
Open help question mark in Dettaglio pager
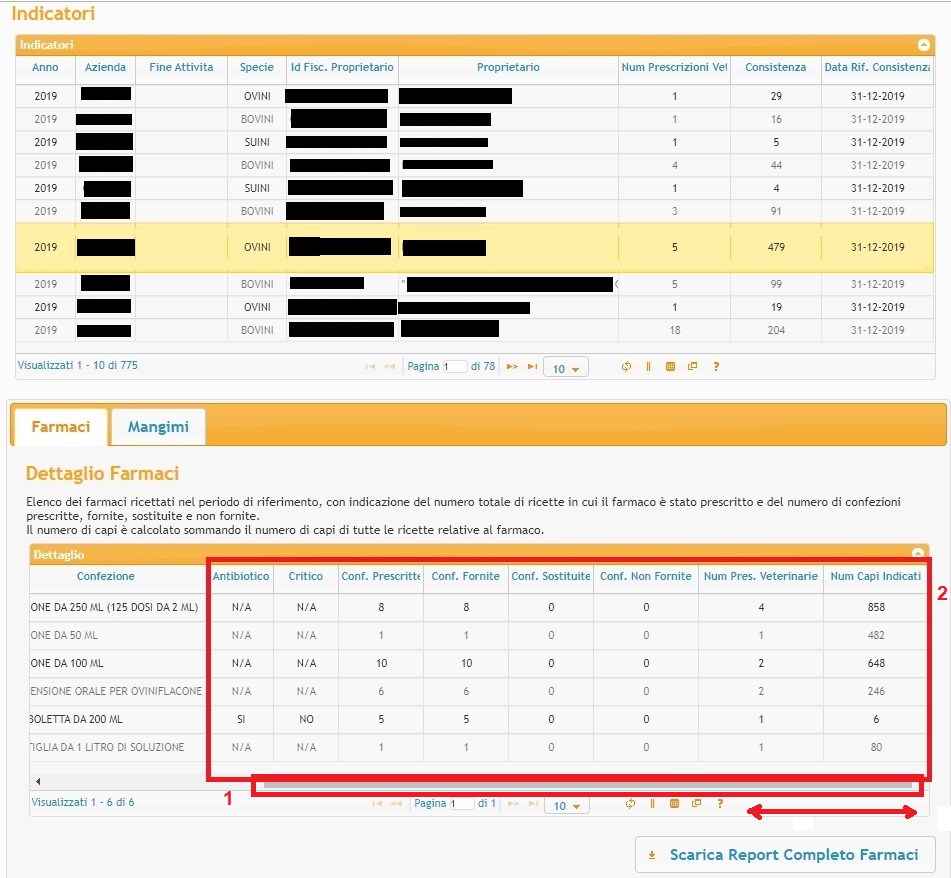coord(720,803)
